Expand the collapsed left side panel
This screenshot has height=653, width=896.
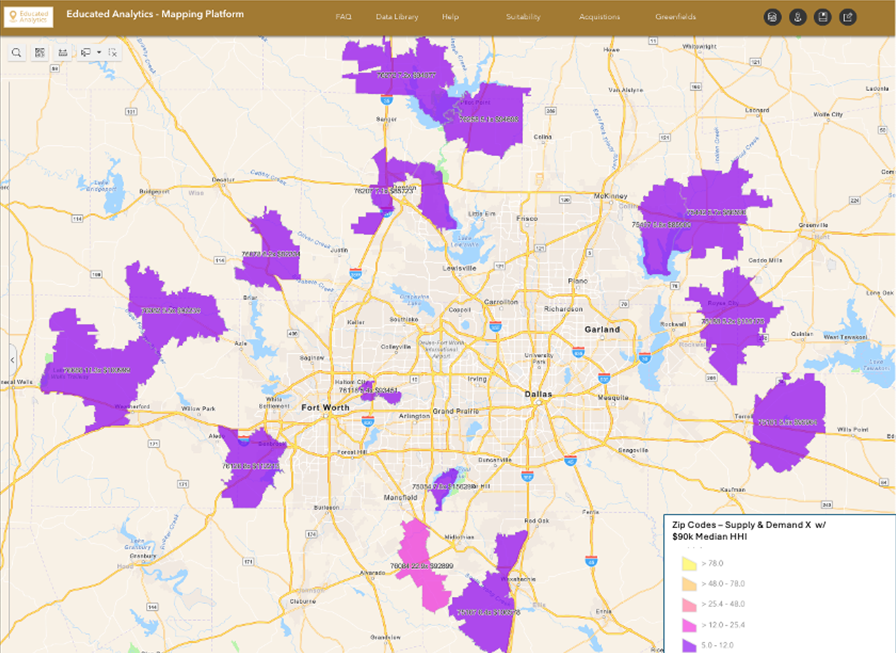(12, 359)
